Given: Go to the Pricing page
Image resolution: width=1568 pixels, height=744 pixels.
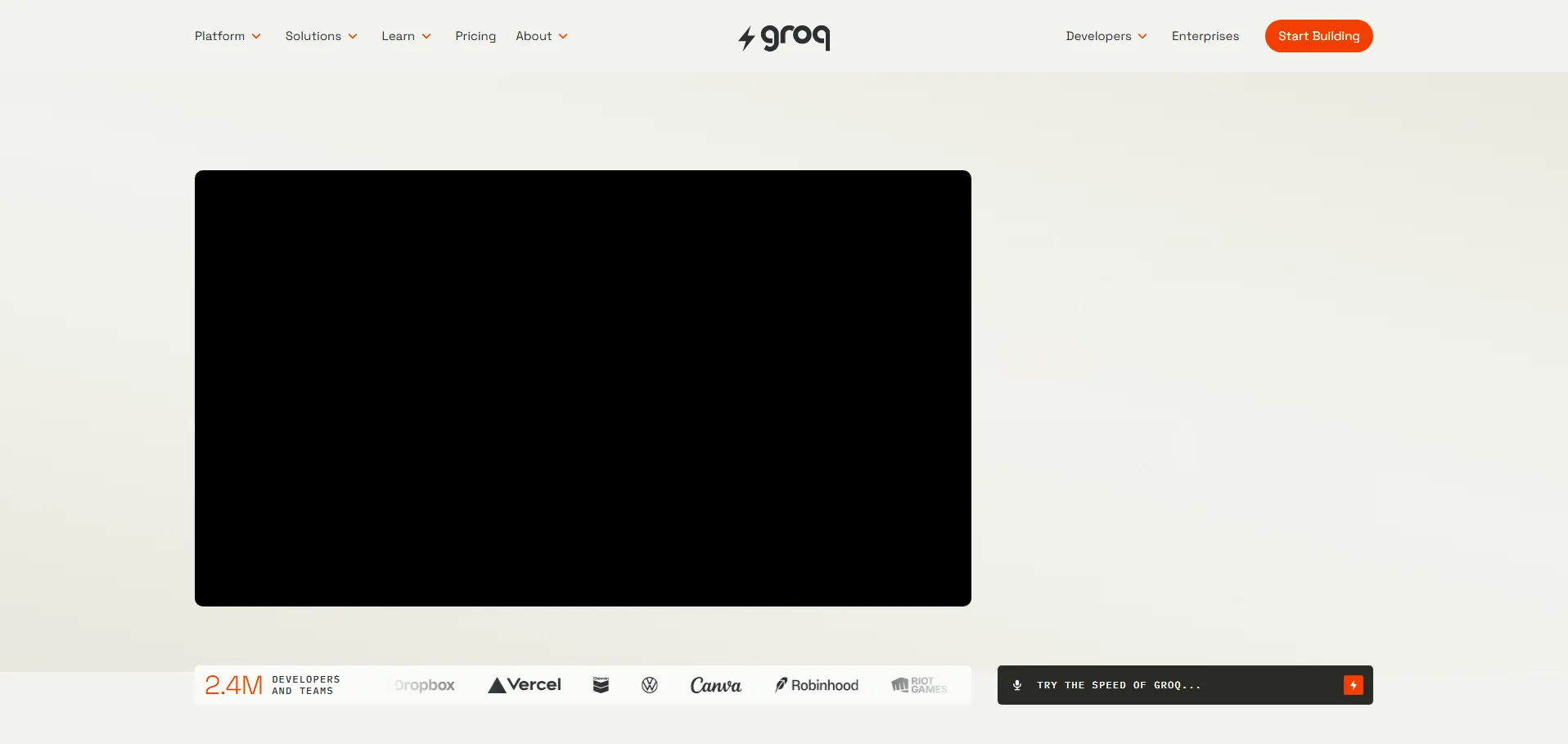Looking at the screenshot, I should pos(475,36).
